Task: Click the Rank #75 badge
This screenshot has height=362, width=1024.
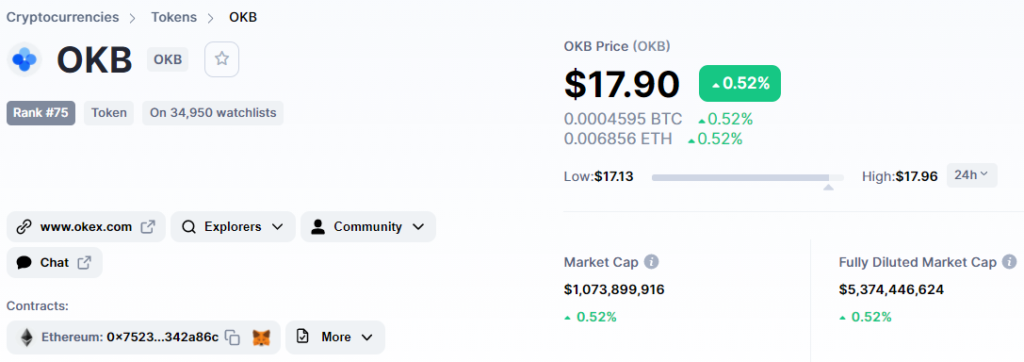Action: coord(40,113)
